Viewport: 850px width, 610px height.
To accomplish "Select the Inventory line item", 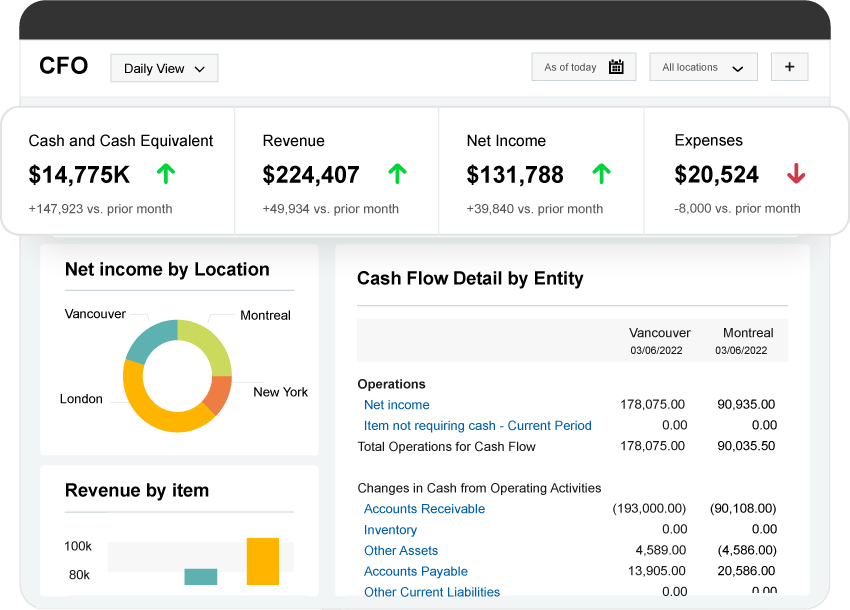I will click(x=390, y=530).
